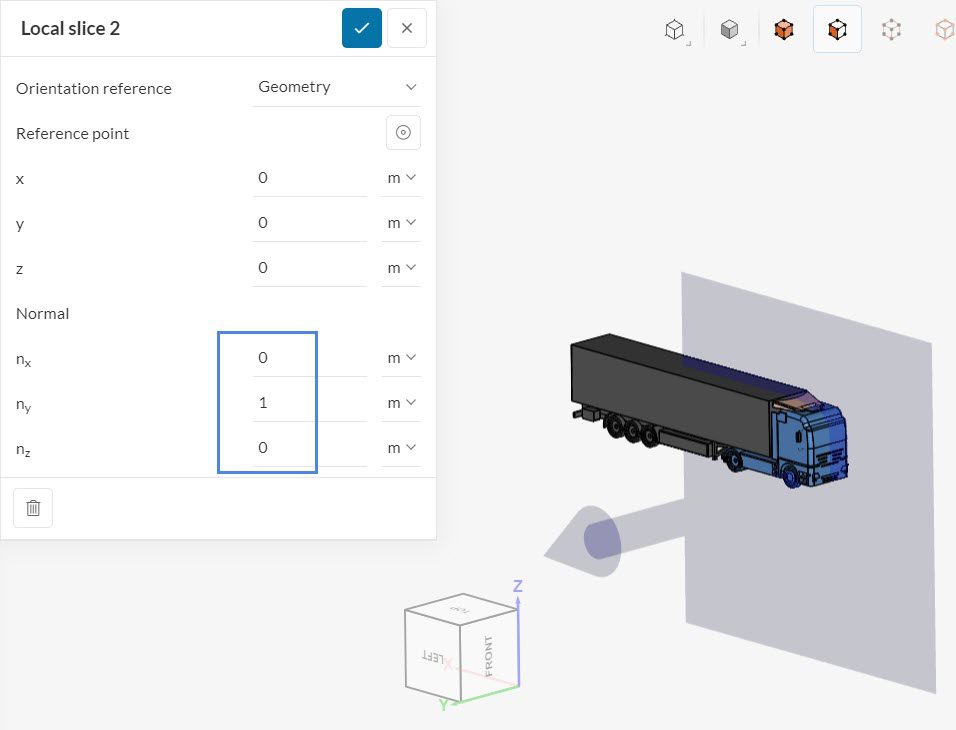
Task: Open the gray shaded cube render mode
Action: pos(731,31)
